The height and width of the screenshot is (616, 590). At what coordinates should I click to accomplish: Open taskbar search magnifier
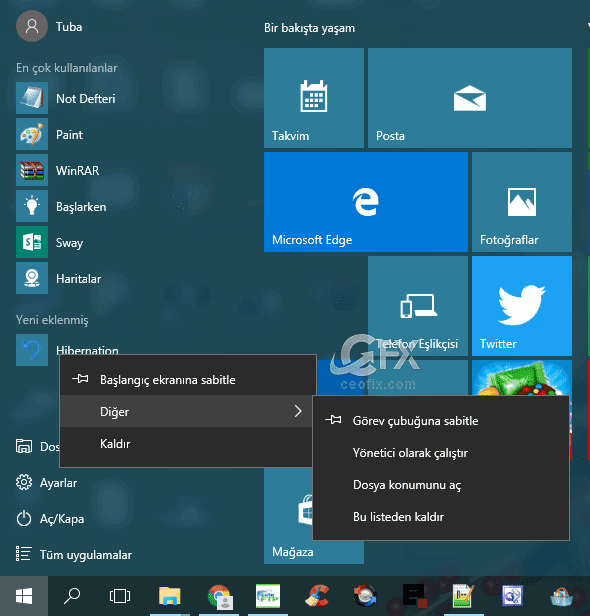pyautogui.click(x=72, y=596)
